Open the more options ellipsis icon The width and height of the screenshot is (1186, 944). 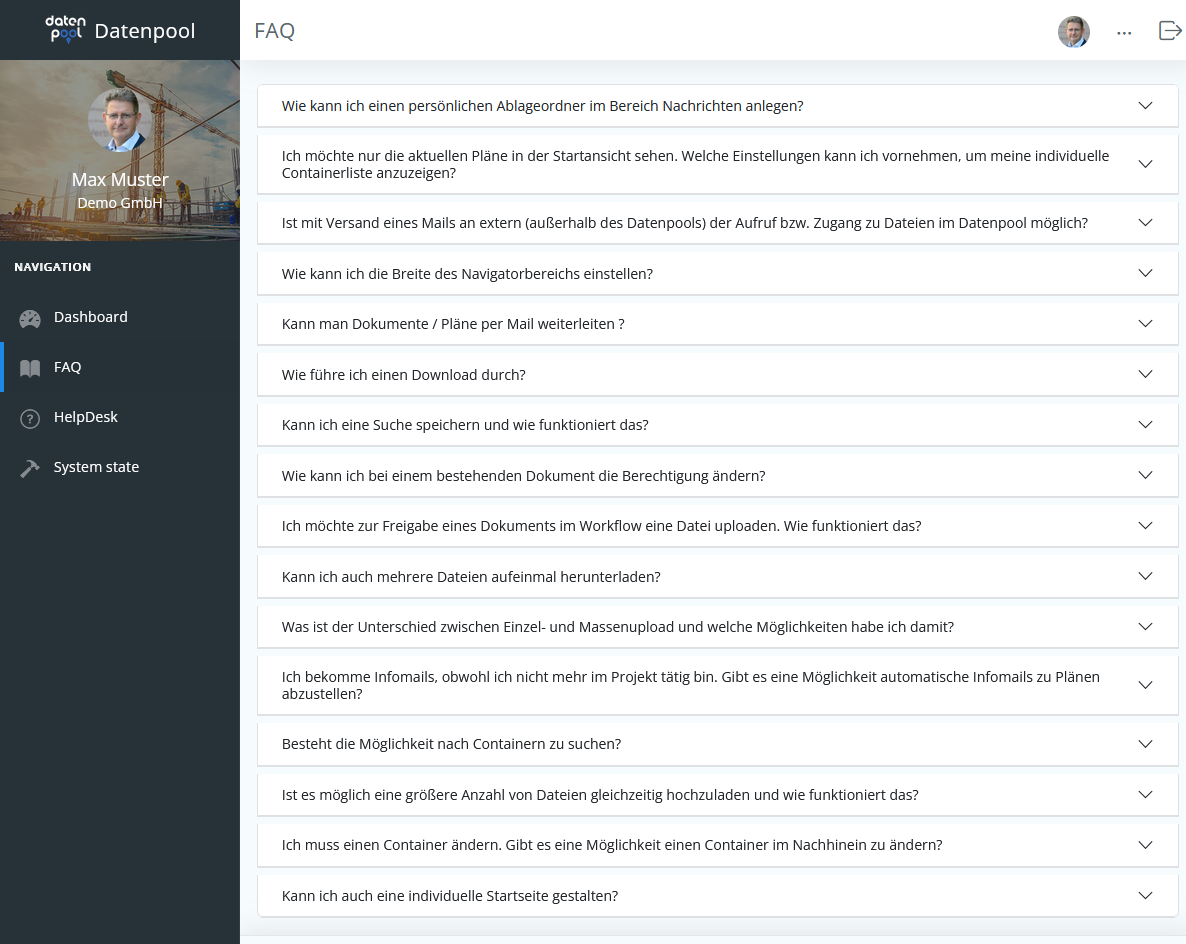pos(1124,32)
